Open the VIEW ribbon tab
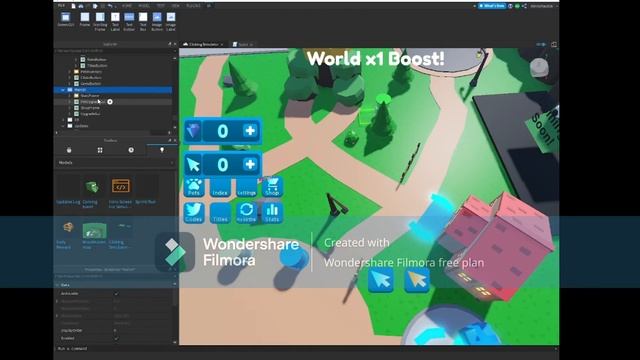Viewport: 640px width, 360px height. (176, 6)
